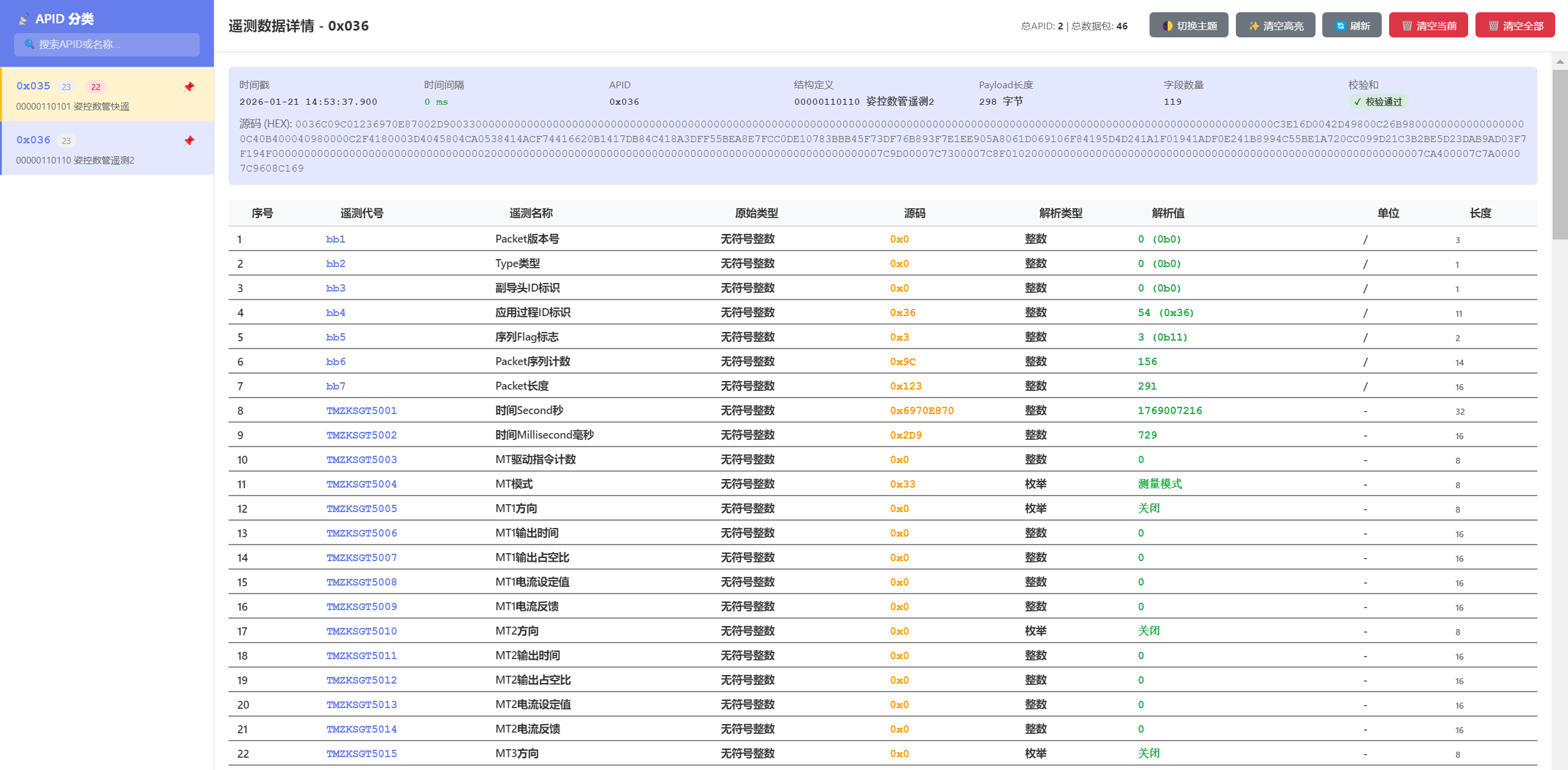The image size is (1568, 770).
Task: Click the bb4 telemetry code link
Action: click(335, 312)
